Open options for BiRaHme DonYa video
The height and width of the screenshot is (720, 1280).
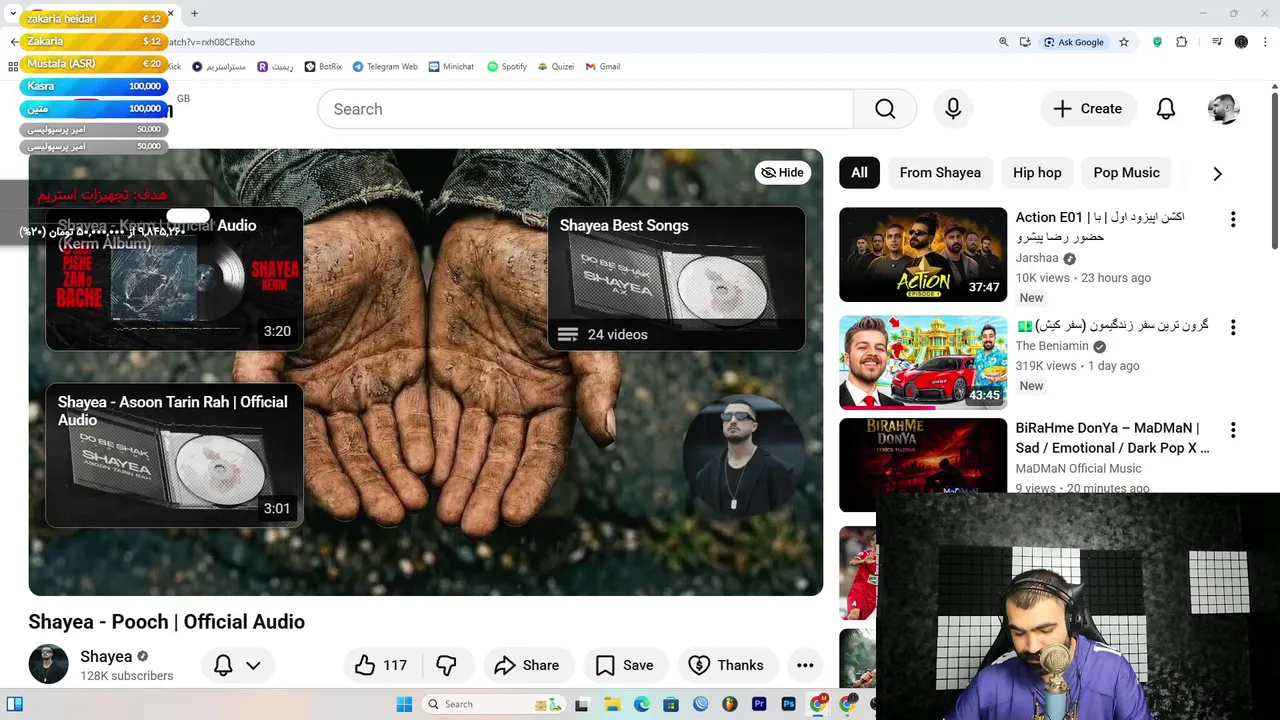click(1233, 430)
